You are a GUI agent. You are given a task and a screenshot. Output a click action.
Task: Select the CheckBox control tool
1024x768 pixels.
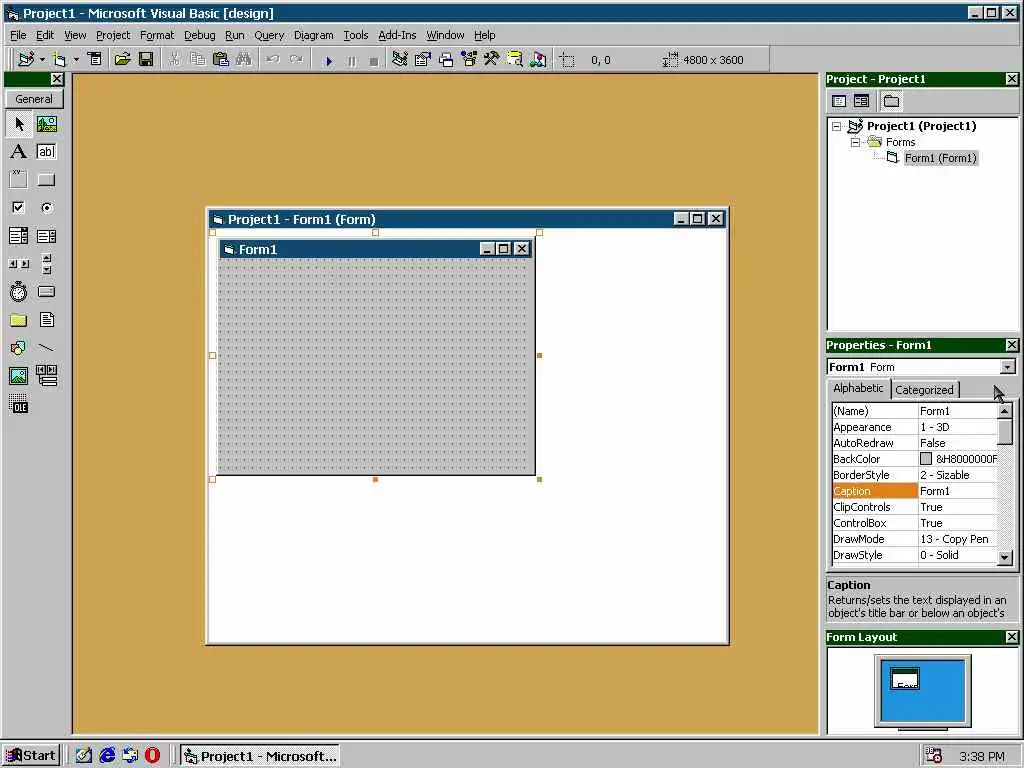(19, 208)
